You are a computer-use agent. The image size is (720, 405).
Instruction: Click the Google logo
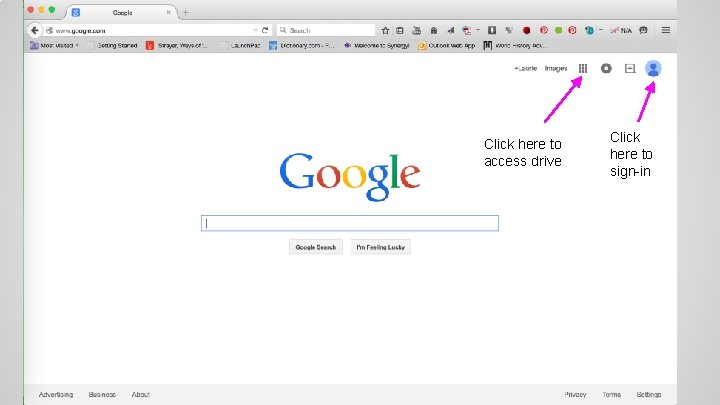click(x=350, y=177)
